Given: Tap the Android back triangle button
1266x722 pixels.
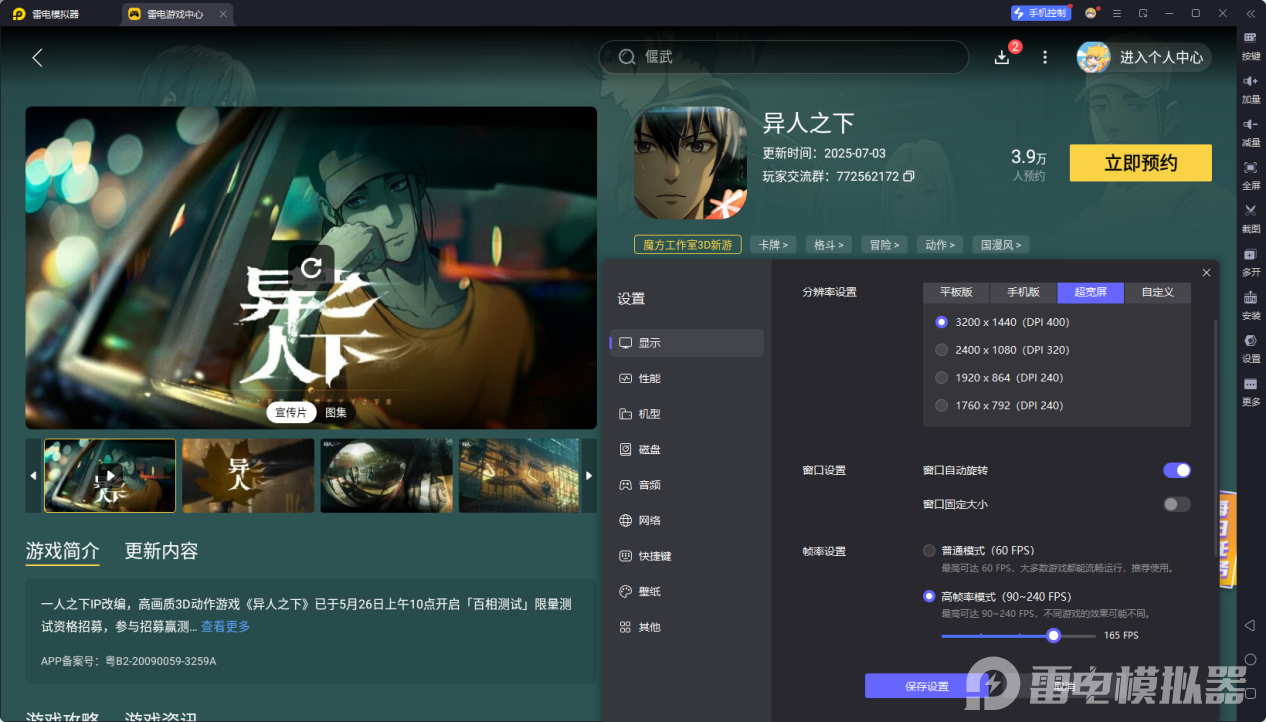Looking at the screenshot, I should click(x=1250, y=625).
